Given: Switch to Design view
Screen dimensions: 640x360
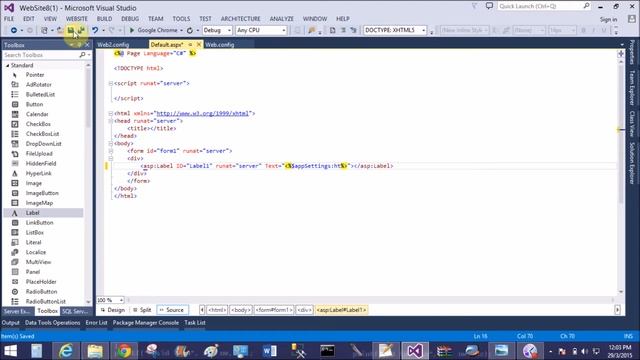Looking at the screenshot, I should (x=113, y=310).
